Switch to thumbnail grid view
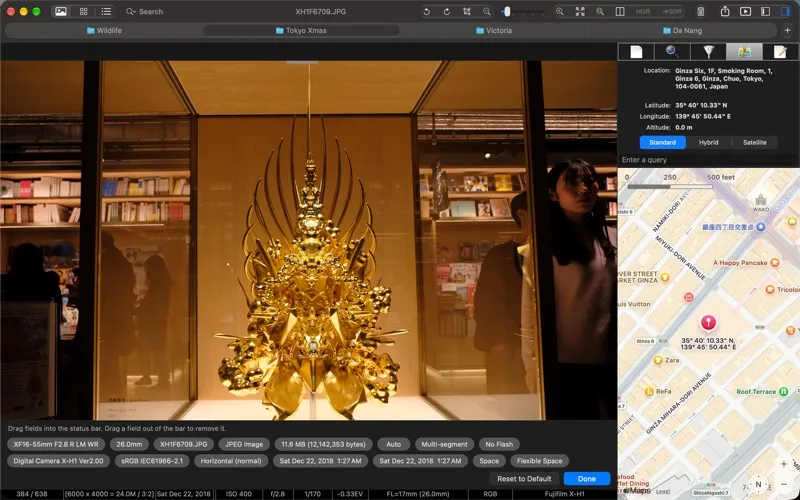 [84, 11]
